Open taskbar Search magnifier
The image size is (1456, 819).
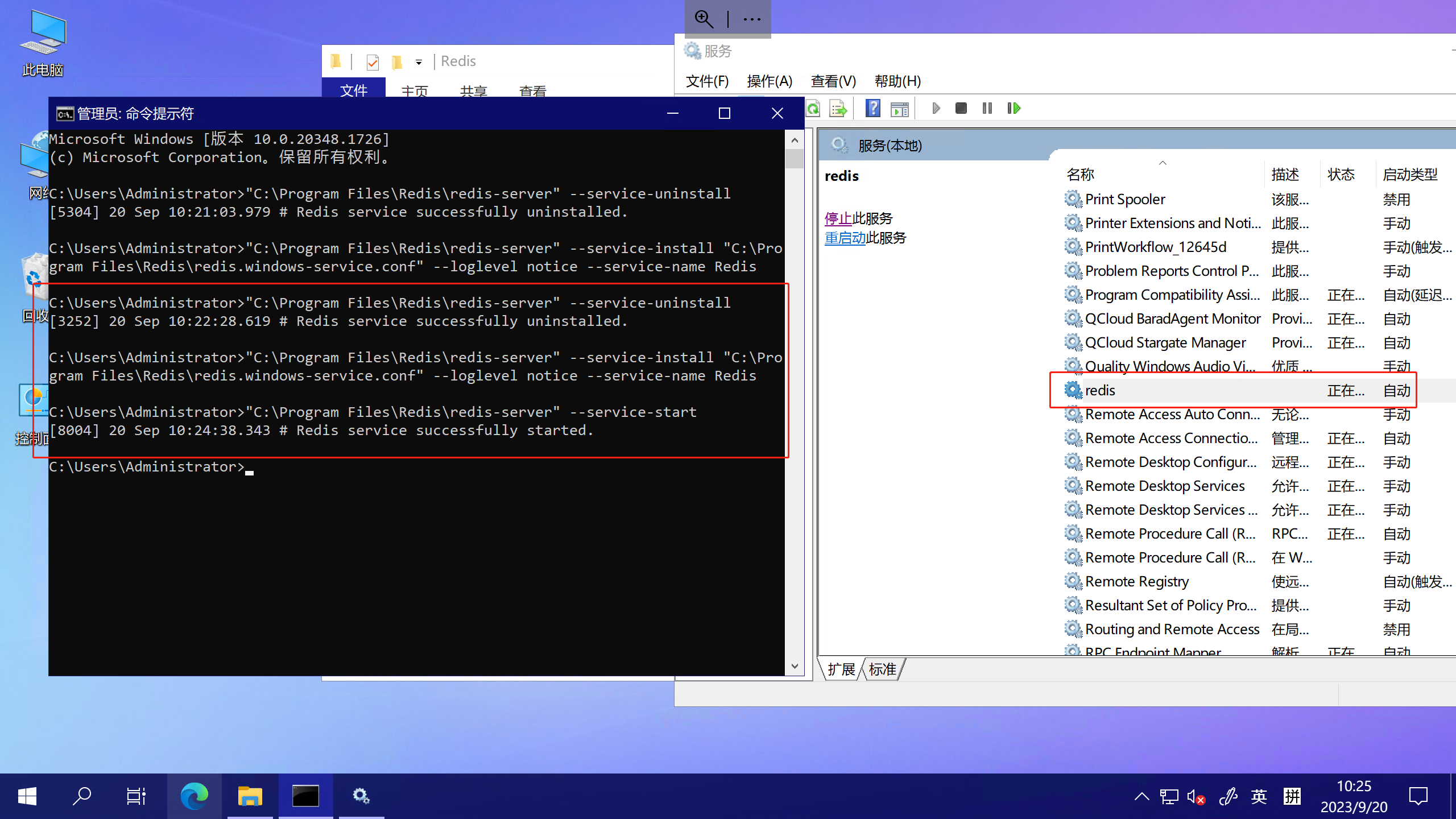(x=82, y=796)
